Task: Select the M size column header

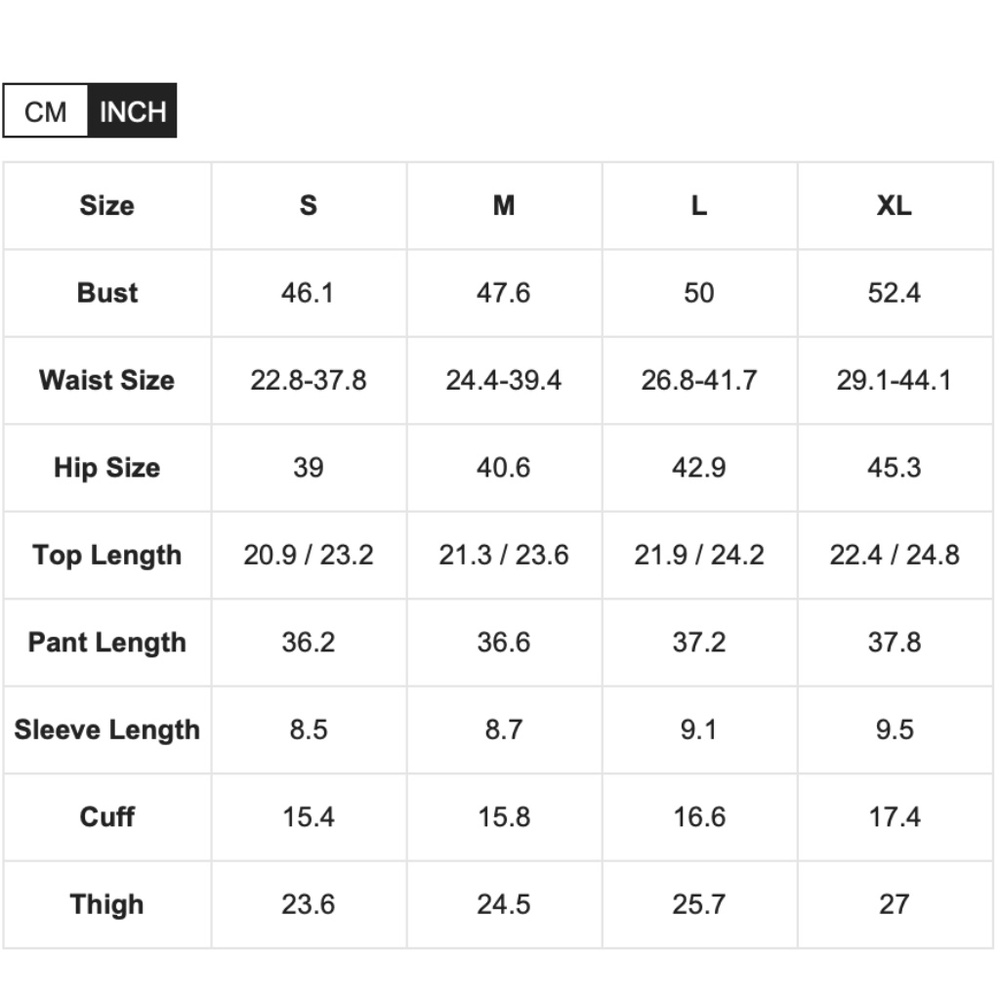Action: [x=504, y=206]
